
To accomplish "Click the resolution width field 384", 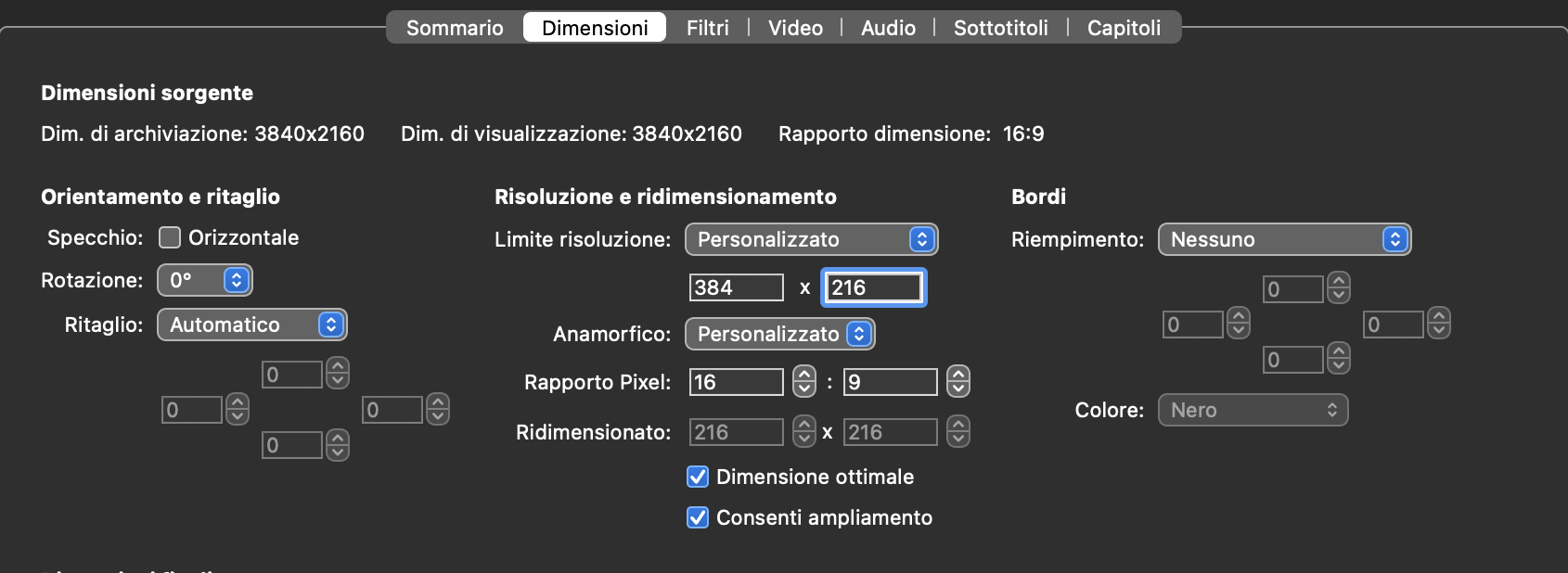I will pos(737,287).
